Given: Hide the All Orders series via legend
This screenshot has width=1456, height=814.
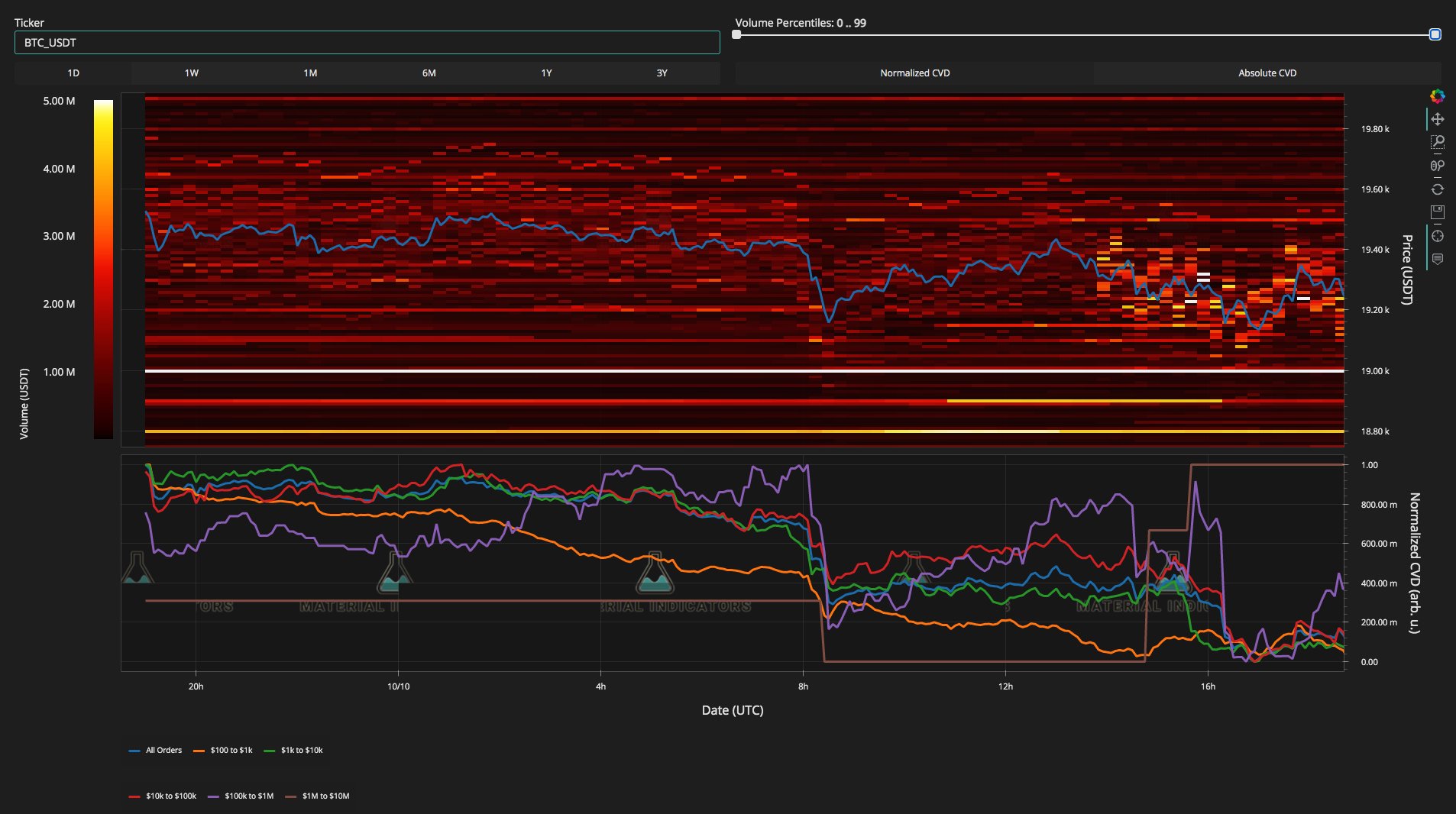Looking at the screenshot, I should pyautogui.click(x=163, y=750).
